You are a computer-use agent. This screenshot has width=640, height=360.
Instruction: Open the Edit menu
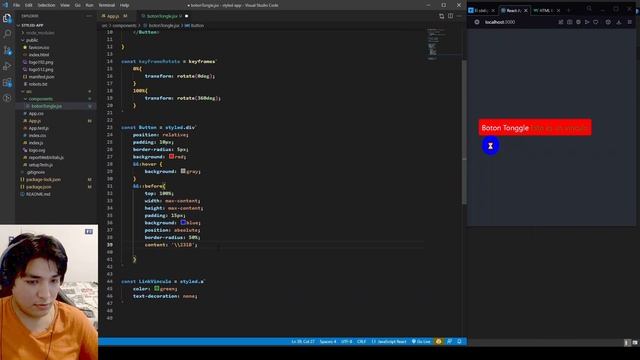[29, 5]
